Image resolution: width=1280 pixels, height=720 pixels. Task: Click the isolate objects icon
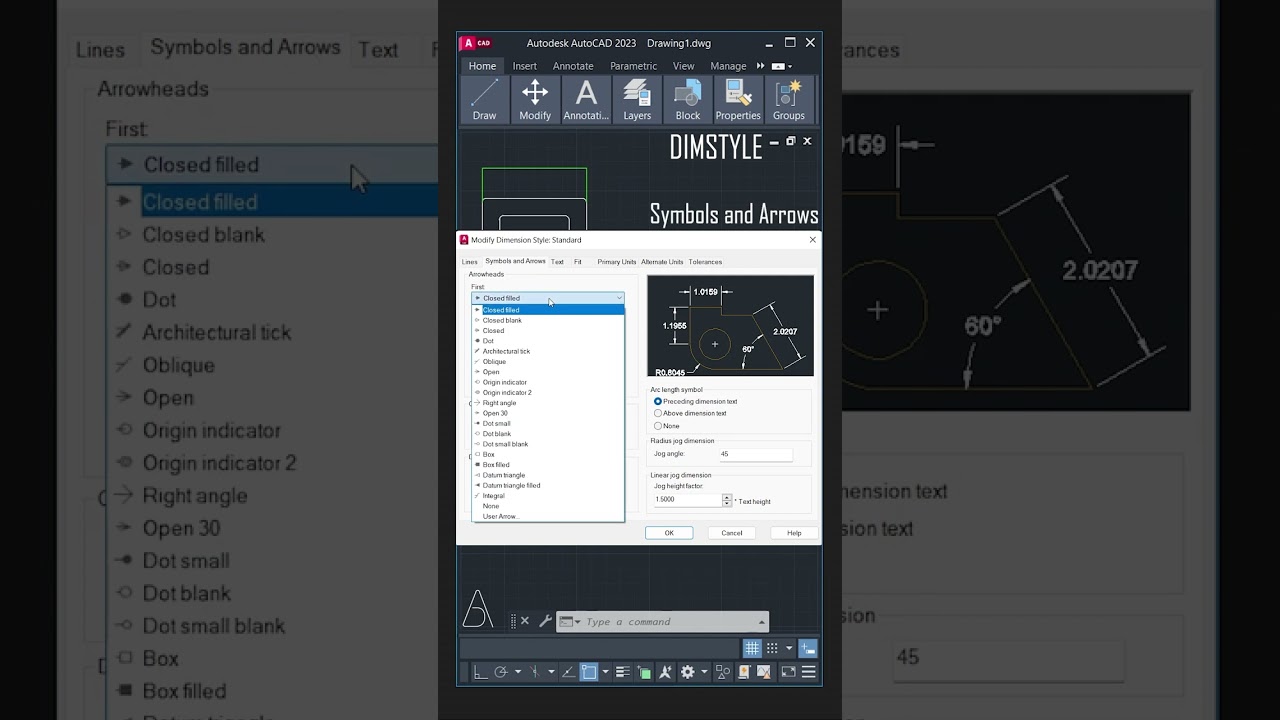(x=764, y=672)
